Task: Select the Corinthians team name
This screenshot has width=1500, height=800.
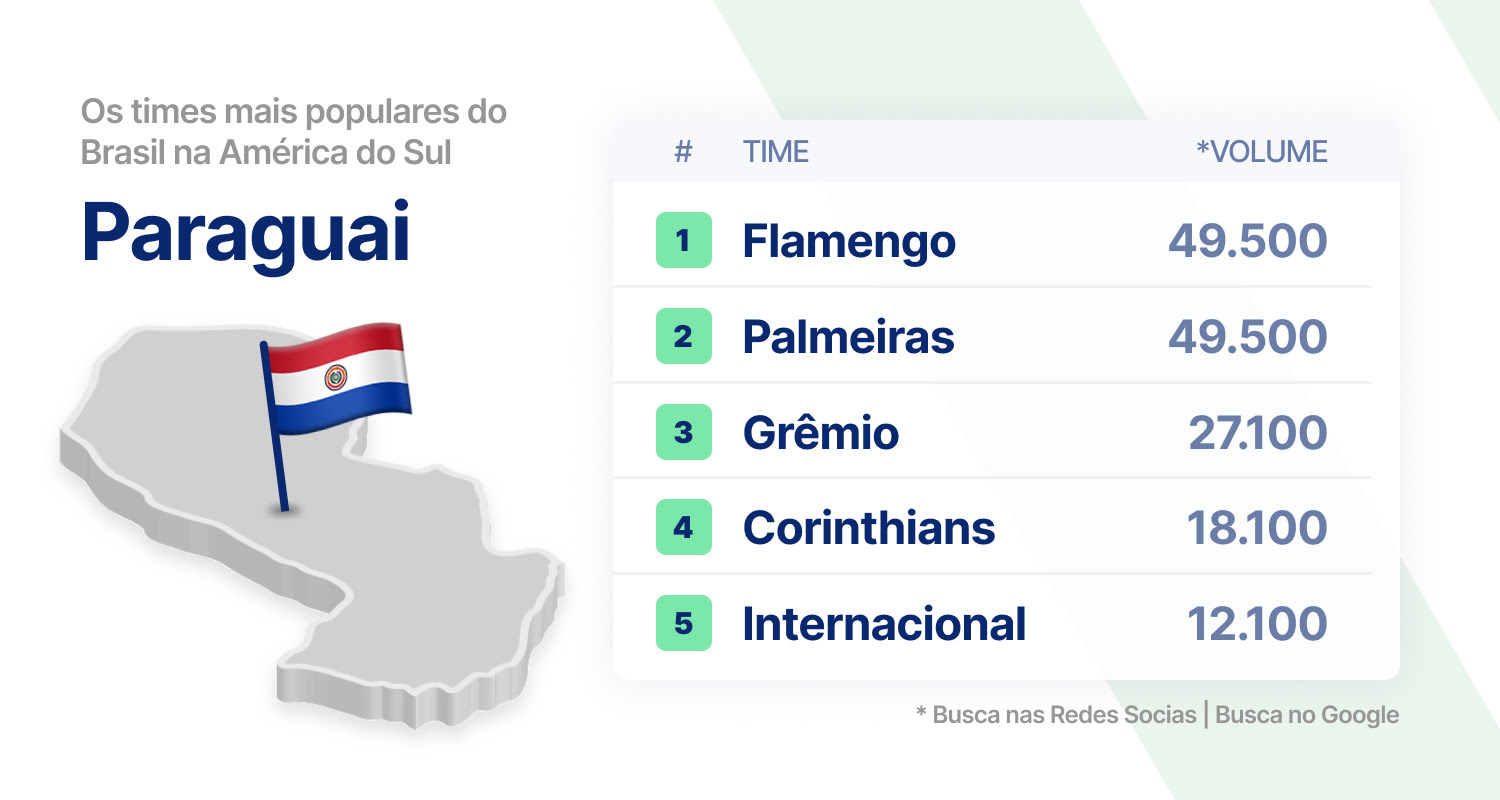Action: 869,528
